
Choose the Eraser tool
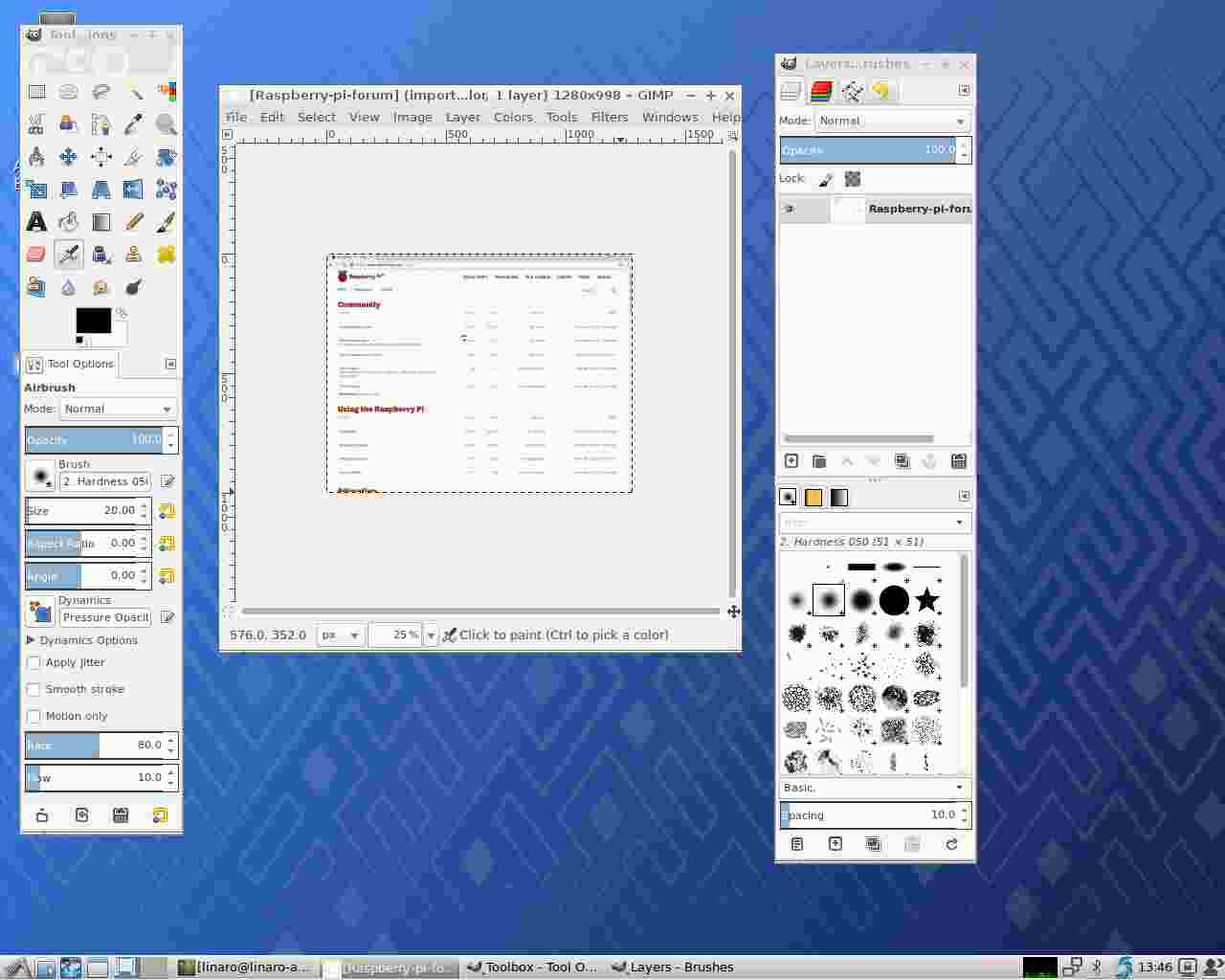pos(36,255)
